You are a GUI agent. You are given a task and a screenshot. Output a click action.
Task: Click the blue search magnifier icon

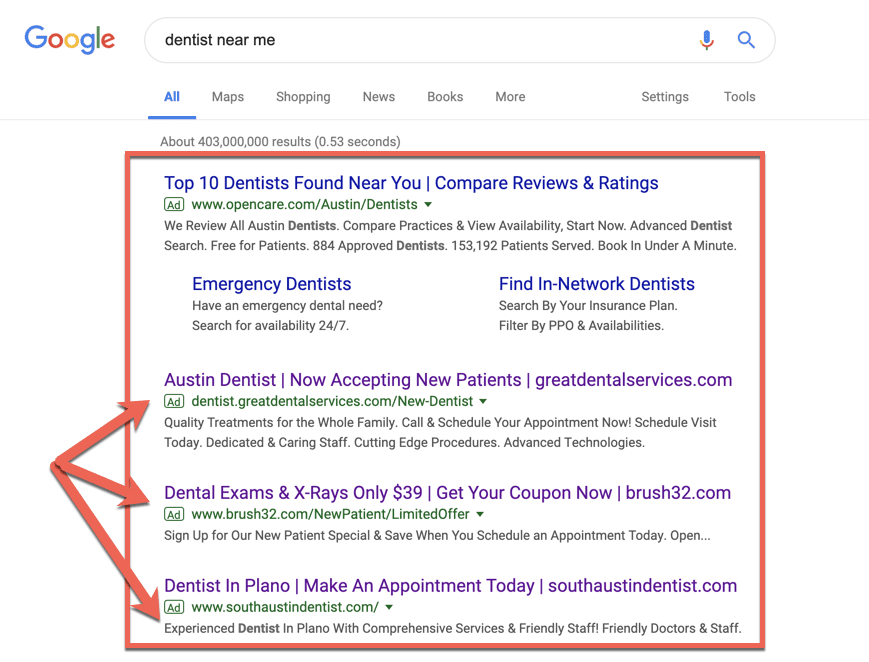(746, 40)
